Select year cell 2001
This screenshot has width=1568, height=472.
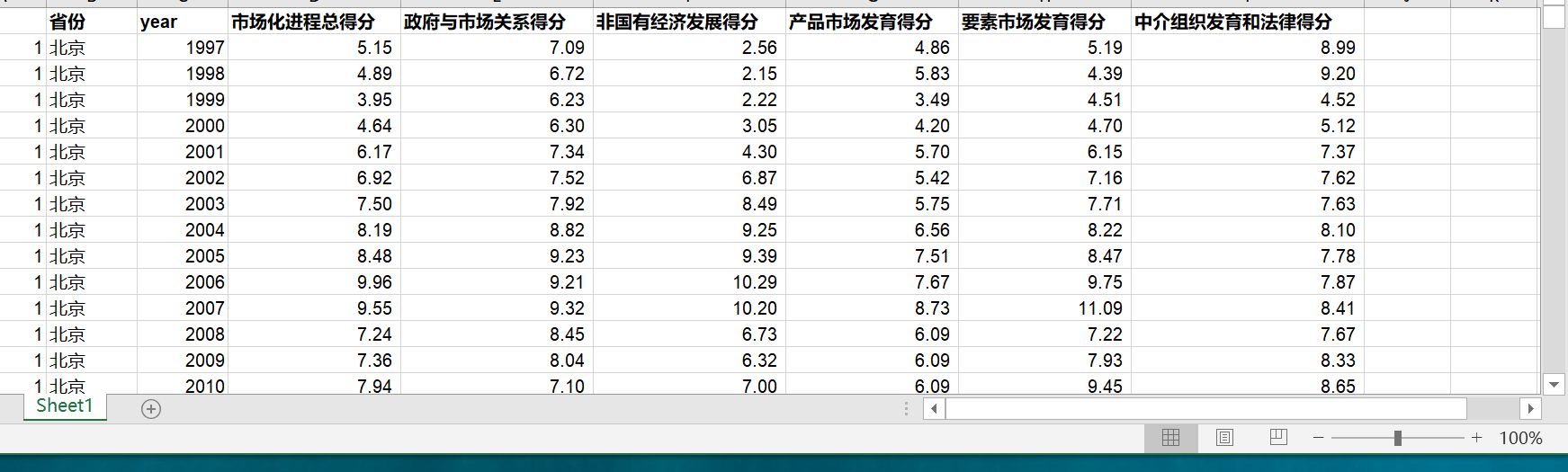pos(183,152)
